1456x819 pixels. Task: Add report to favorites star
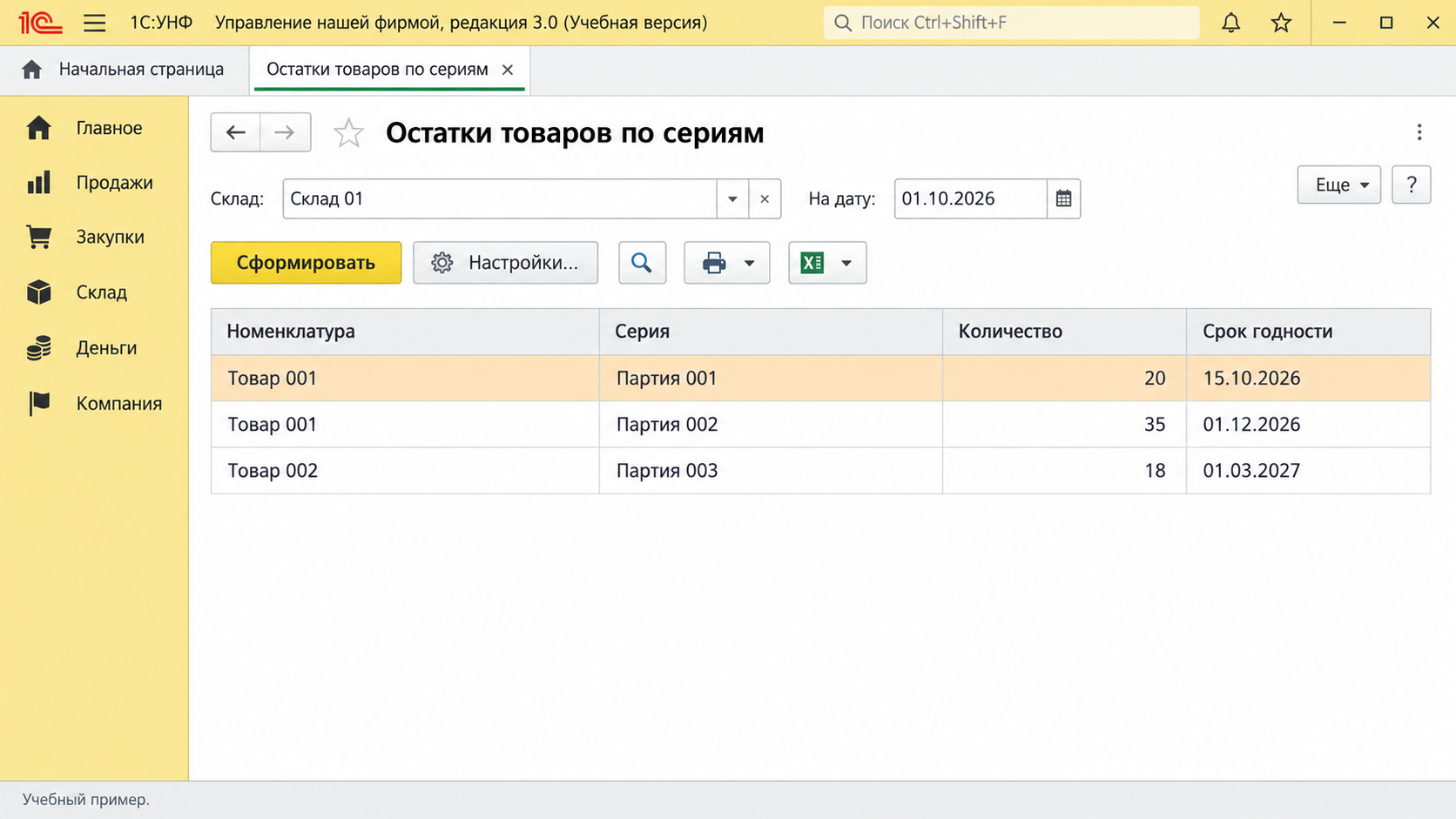pos(348,132)
